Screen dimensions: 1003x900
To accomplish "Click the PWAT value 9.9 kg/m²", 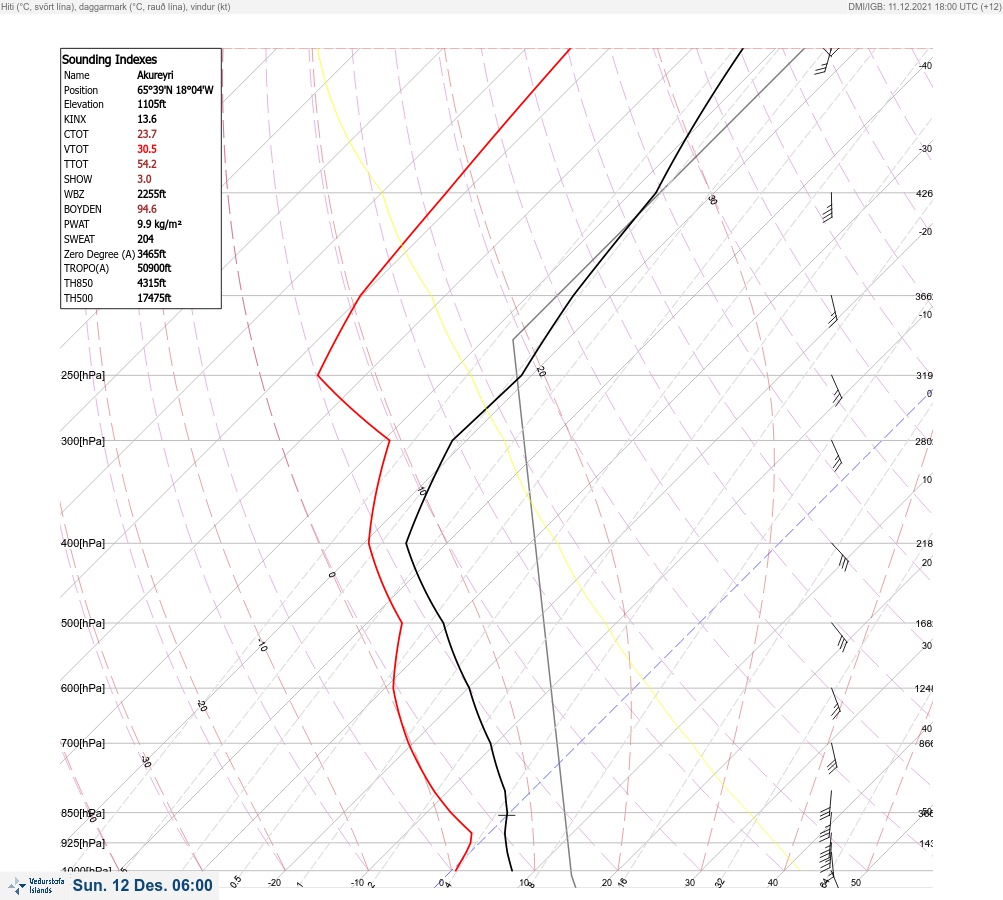I will pos(160,224).
